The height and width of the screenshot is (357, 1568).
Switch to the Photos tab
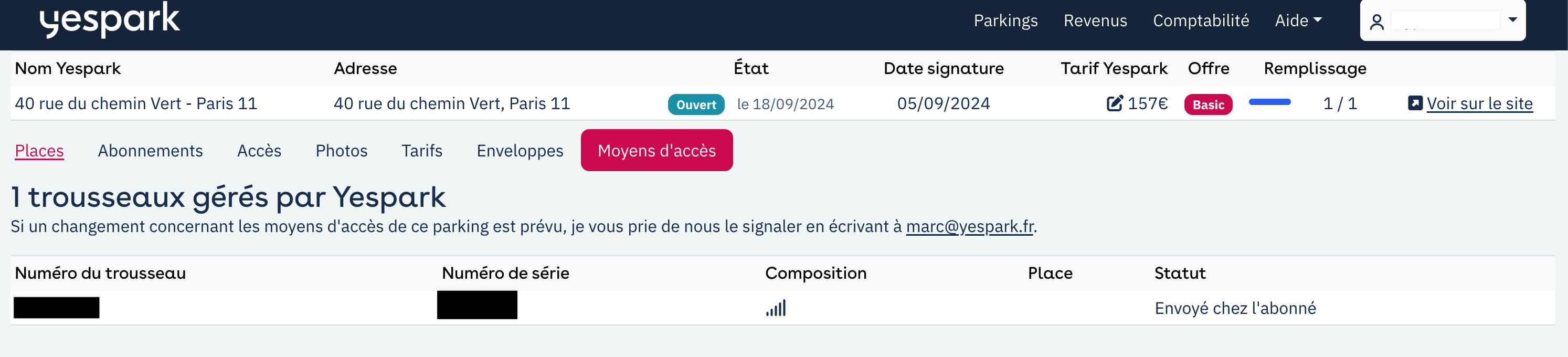(342, 151)
